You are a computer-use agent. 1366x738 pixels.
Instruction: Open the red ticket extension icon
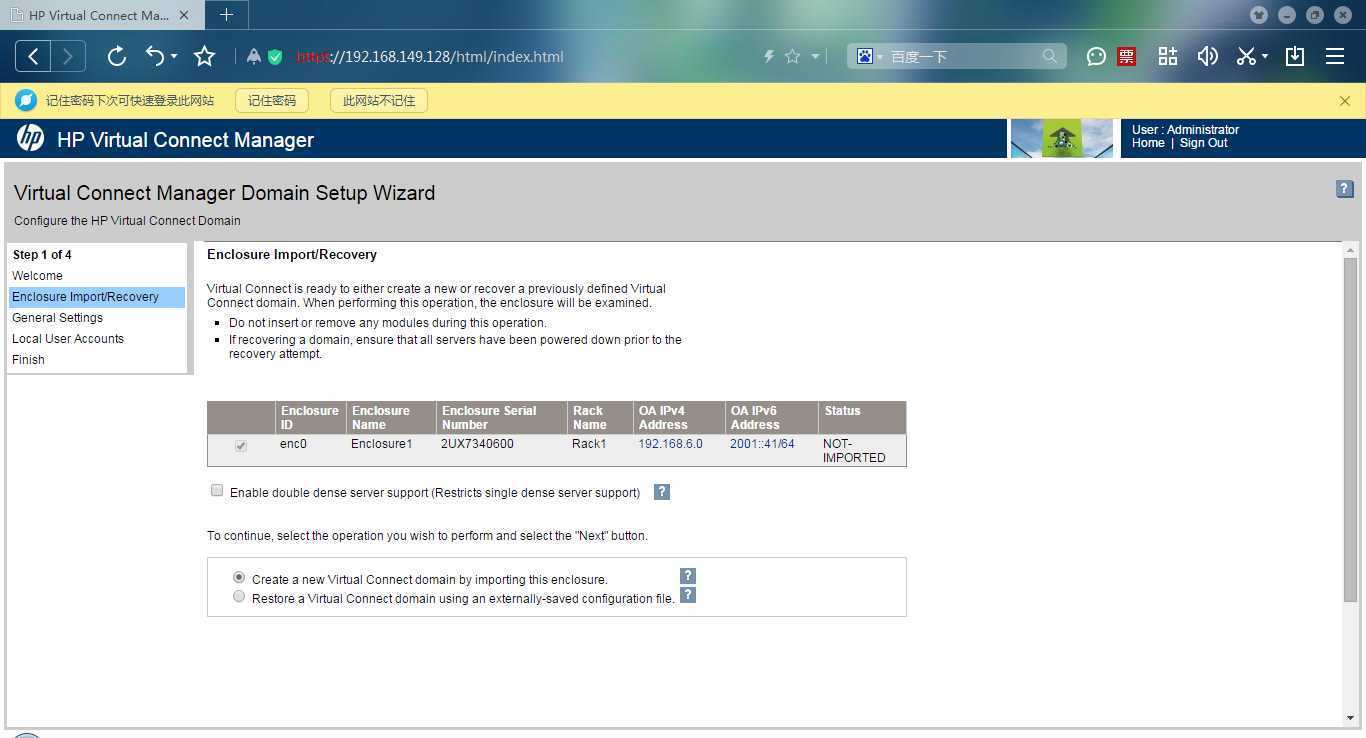tap(1127, 57)
